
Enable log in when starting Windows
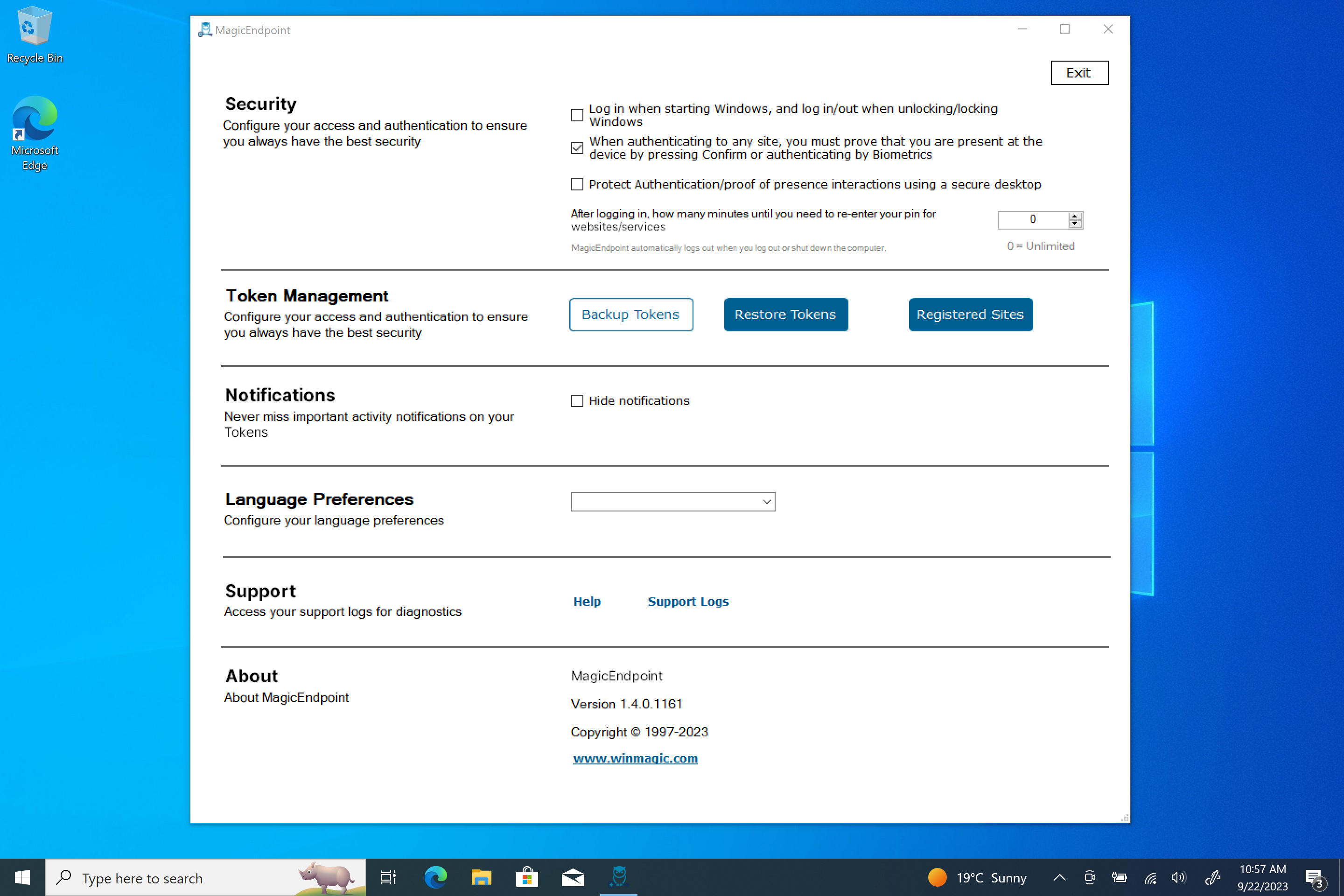pos(577,115)
